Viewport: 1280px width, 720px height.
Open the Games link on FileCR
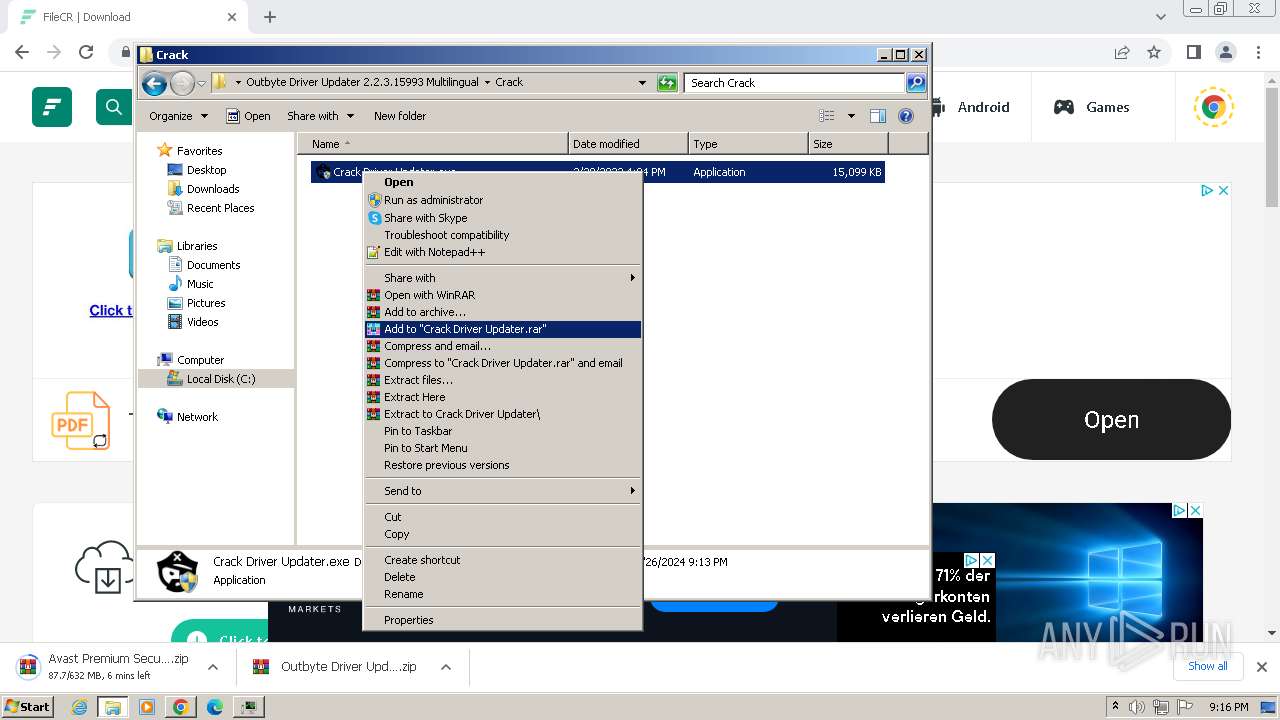click(x=1091, y=107)
